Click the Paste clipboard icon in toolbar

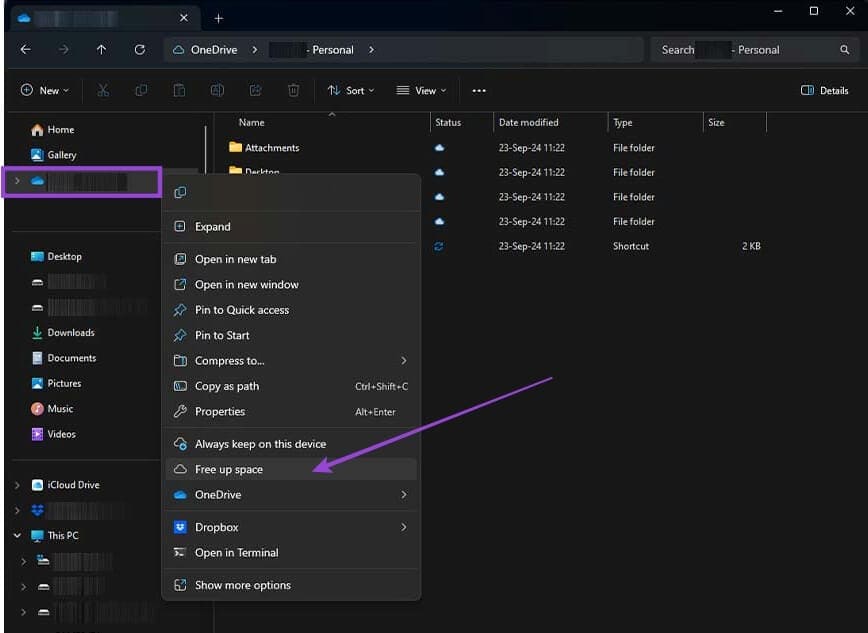pos(179,90)
